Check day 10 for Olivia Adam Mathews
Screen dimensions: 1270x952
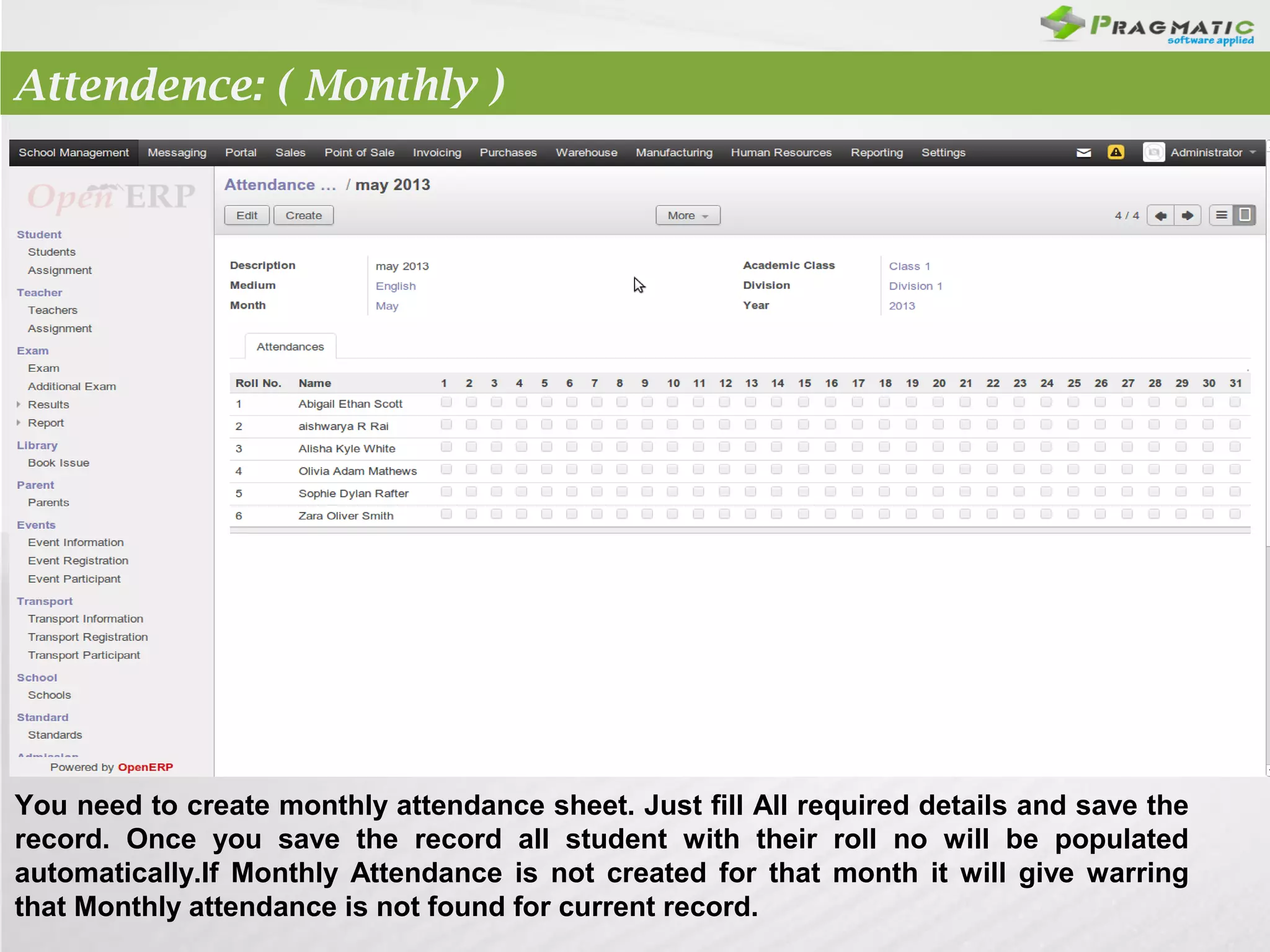click(672, 469)
